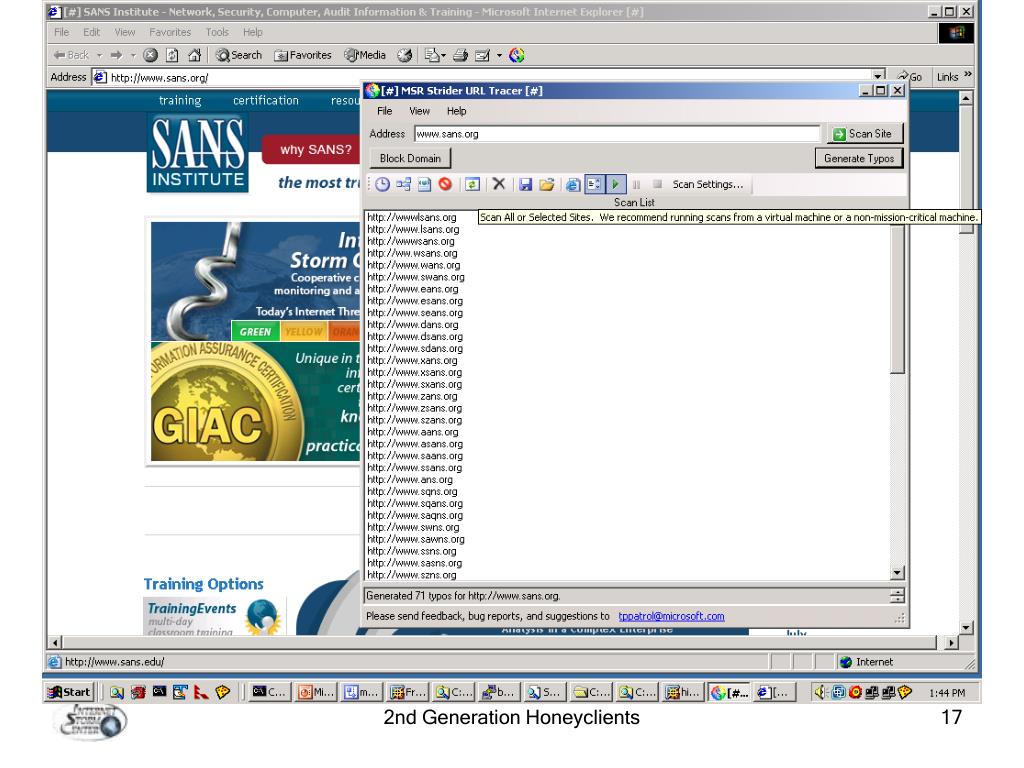This screenshot has width=1024, height=768.
Task: Open the IE address bar dropdown
Action: (879, 76)
